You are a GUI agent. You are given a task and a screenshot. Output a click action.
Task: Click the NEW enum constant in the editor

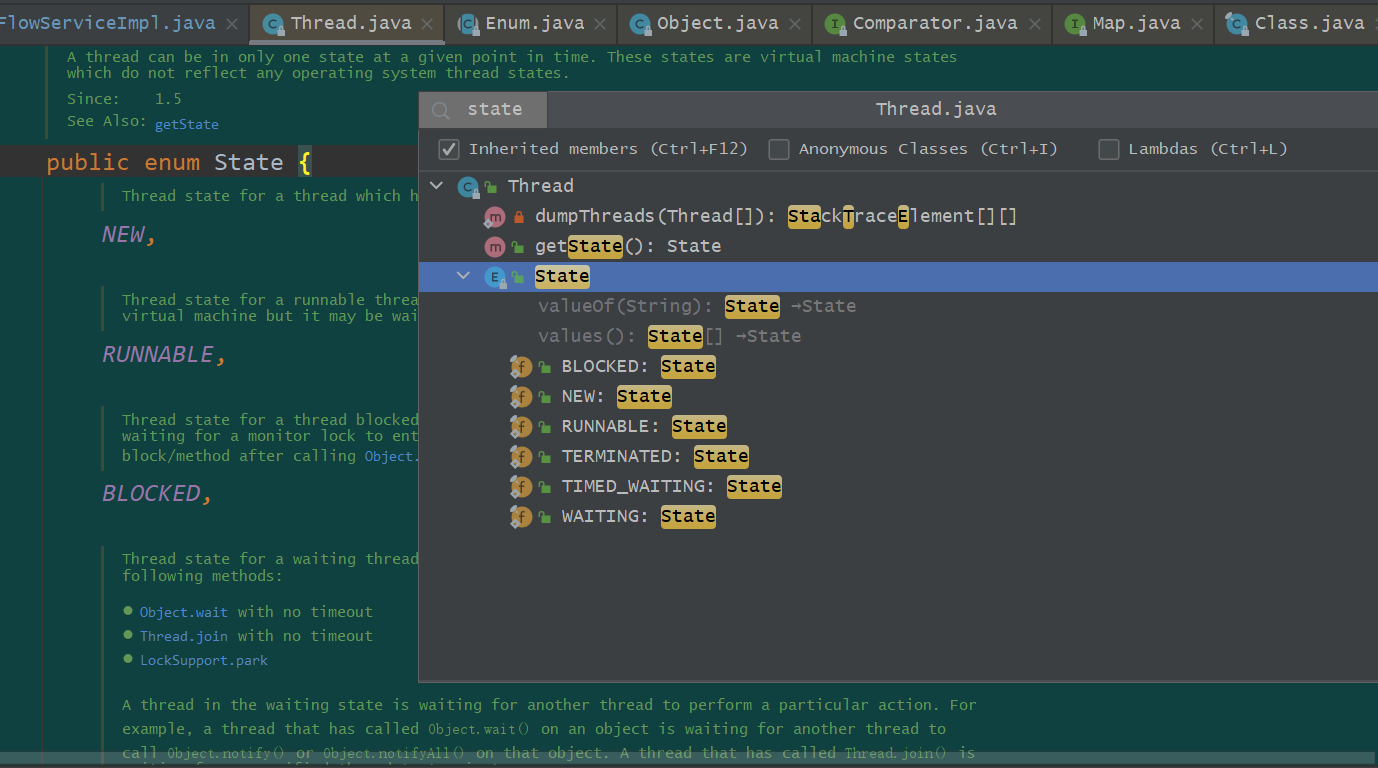[123, 235]
